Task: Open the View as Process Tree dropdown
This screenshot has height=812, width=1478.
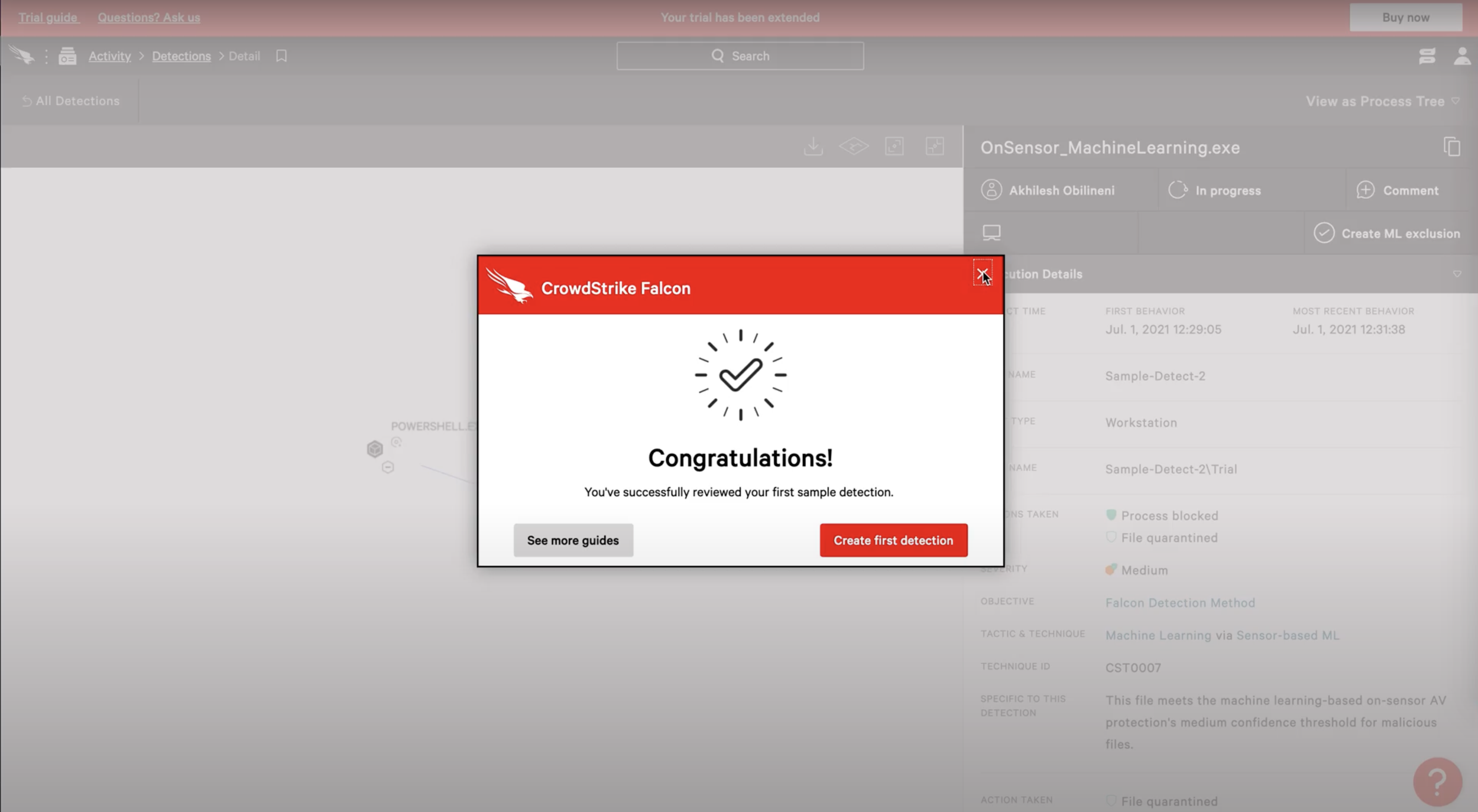Action: (x=1381, y=101)
